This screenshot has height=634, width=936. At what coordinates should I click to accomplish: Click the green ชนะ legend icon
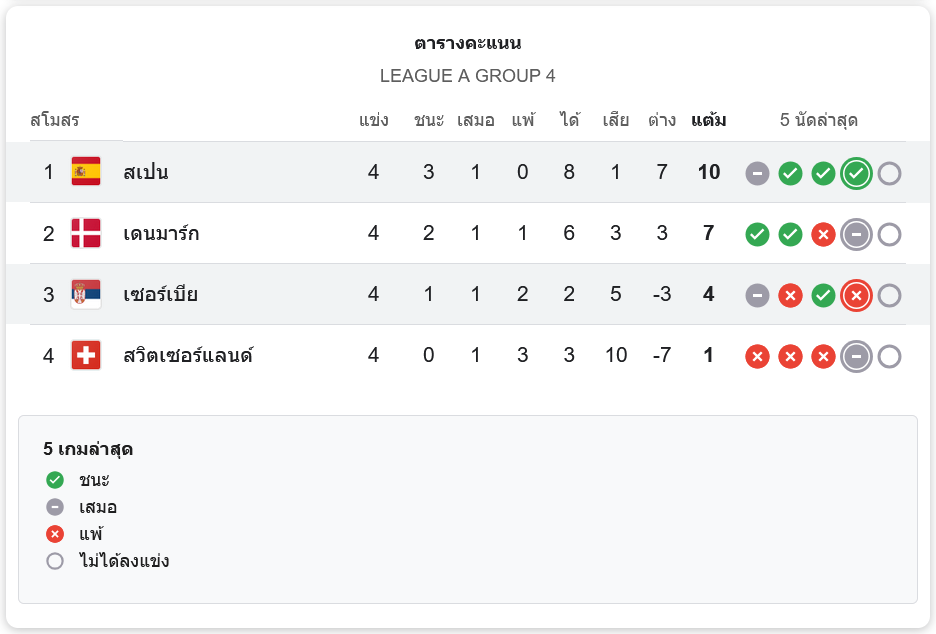coord(55,480)
